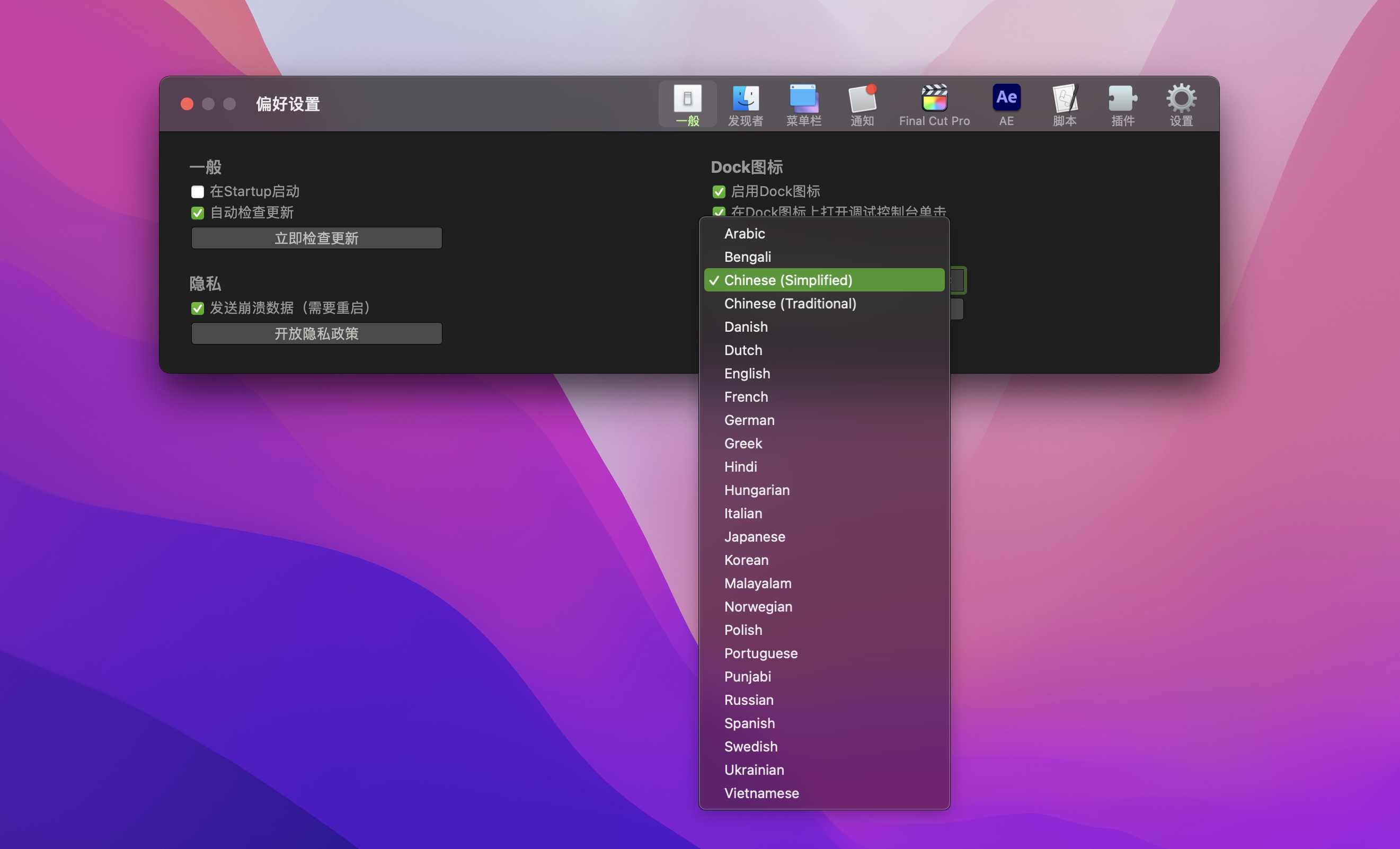Click the 立即检查更新 button
The width and height of the screenshot is (1400, 849).
(x=316, y=238)
